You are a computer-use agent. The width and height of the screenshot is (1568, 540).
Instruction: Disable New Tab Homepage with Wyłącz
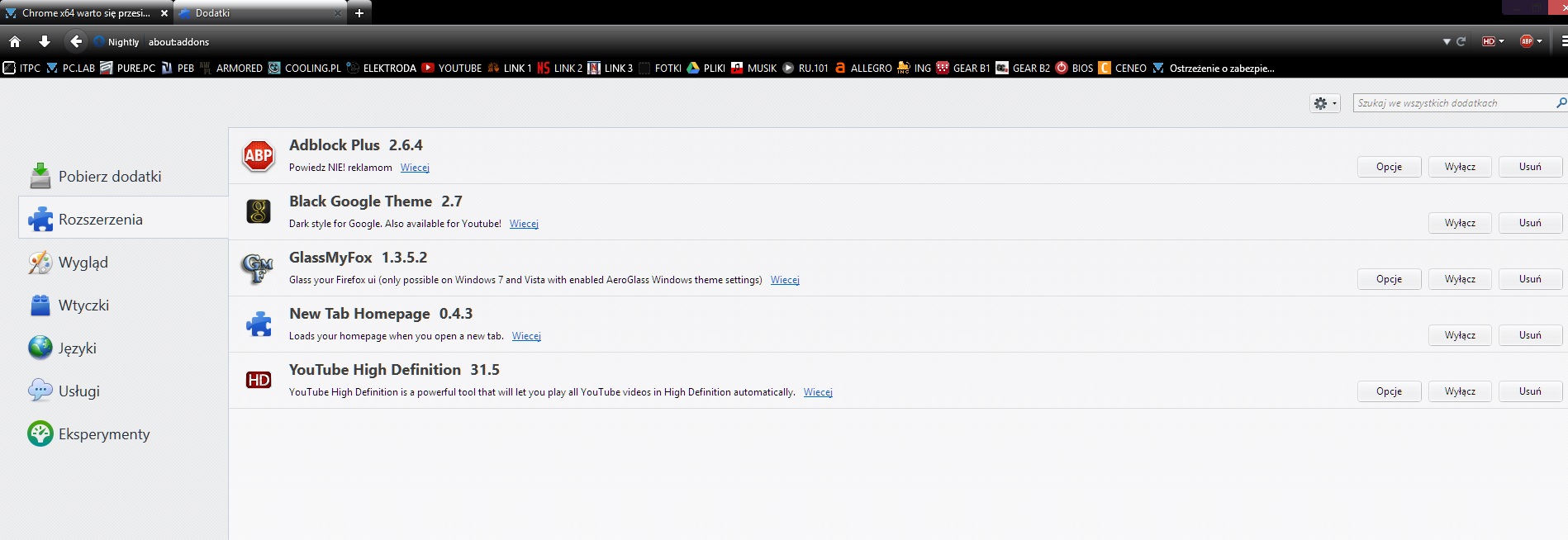coord(1460,335)
